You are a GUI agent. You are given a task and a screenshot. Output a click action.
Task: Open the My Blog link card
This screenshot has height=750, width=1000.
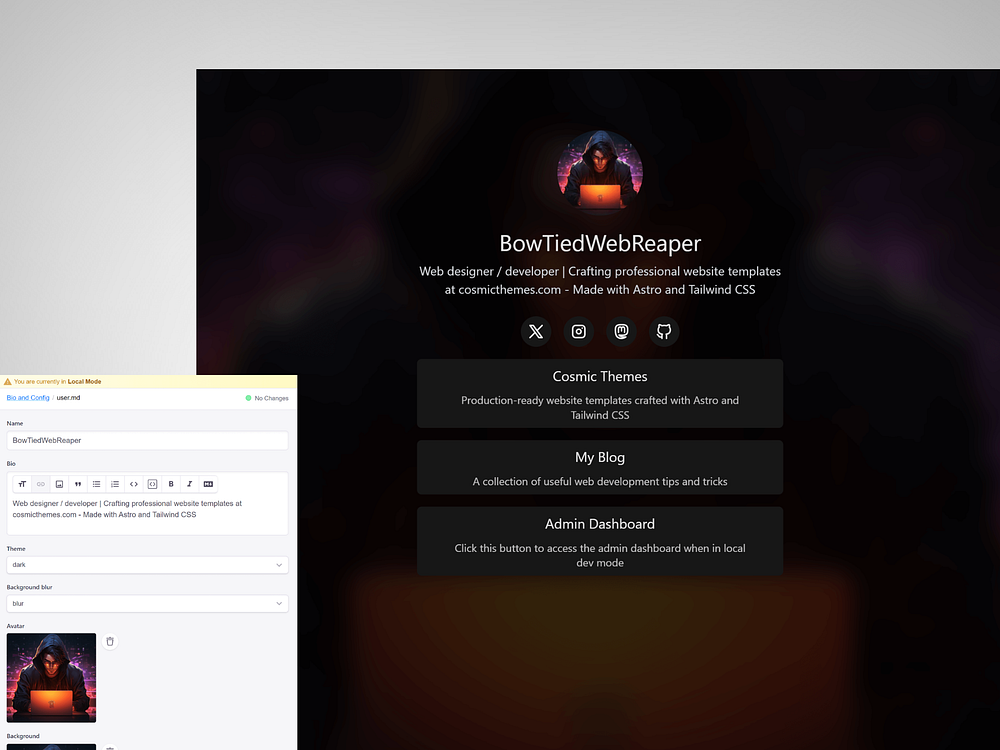tap(599, 467)
